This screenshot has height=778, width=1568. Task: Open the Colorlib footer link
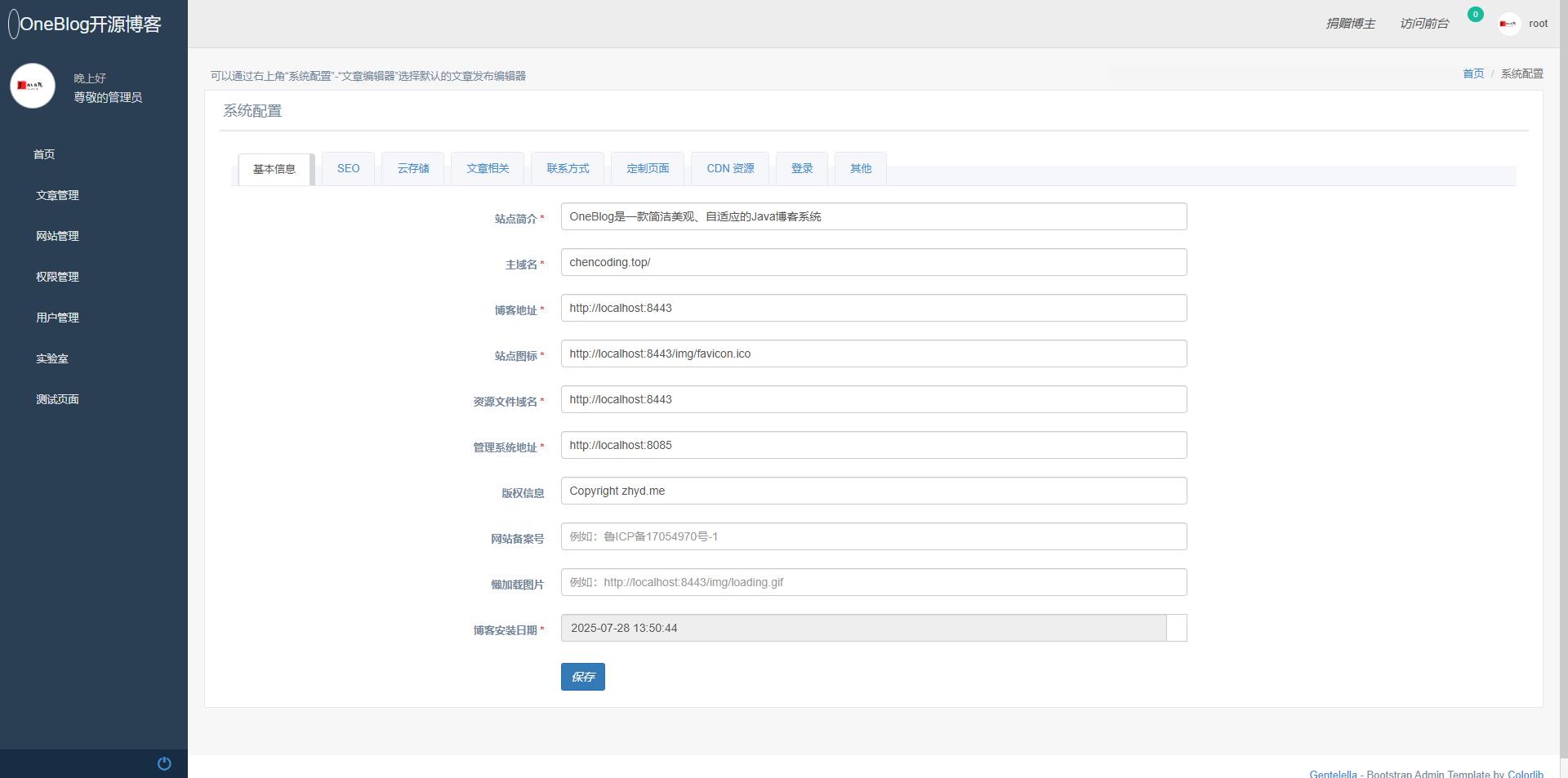(x=1526, y=773)
